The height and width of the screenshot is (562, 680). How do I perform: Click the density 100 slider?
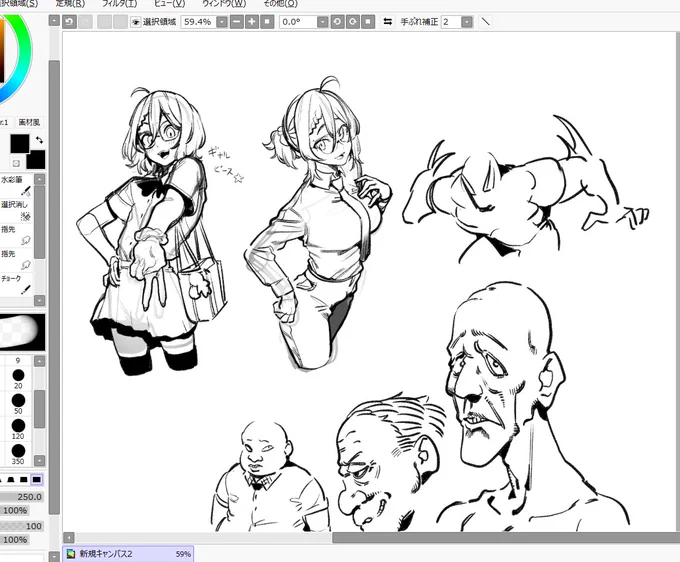click(22, 526)
